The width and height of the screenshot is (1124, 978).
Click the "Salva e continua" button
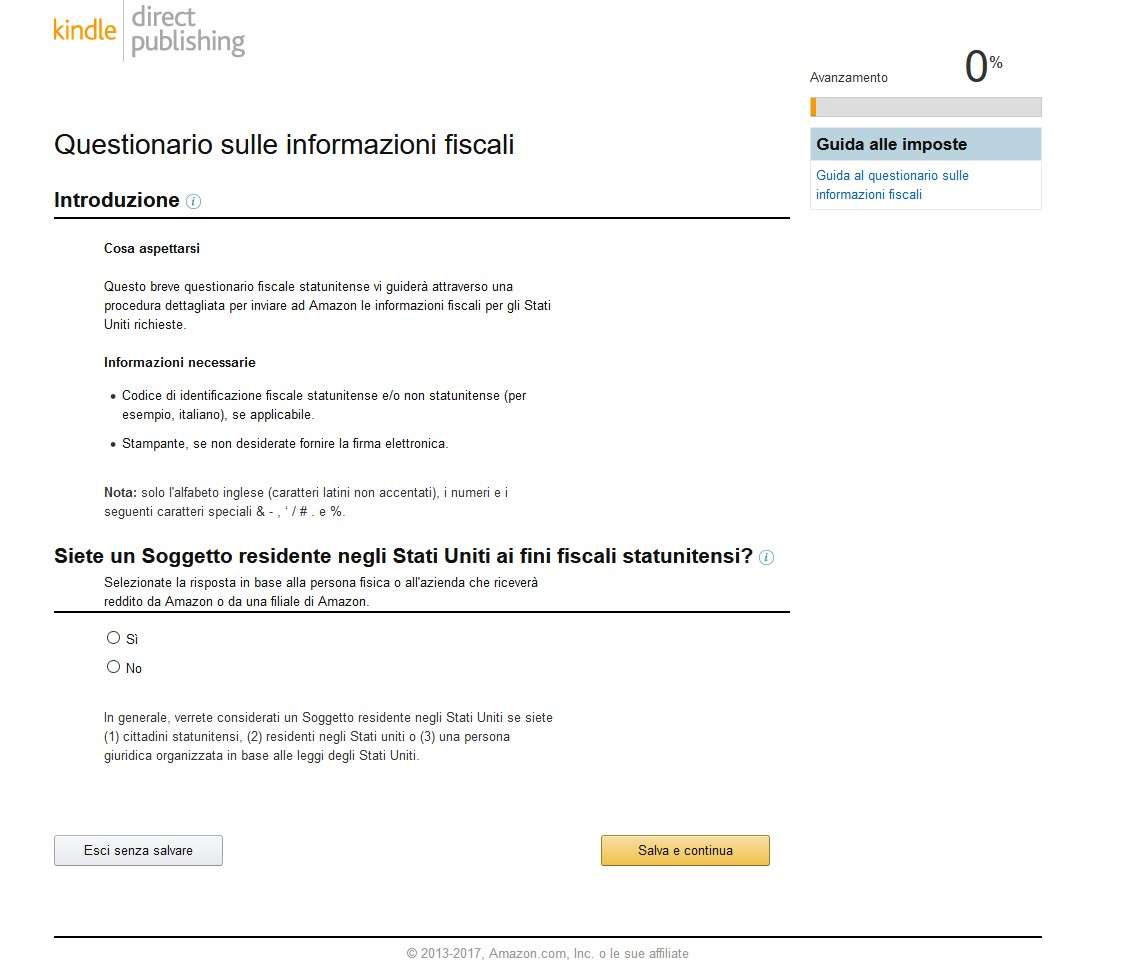point(685,850)
